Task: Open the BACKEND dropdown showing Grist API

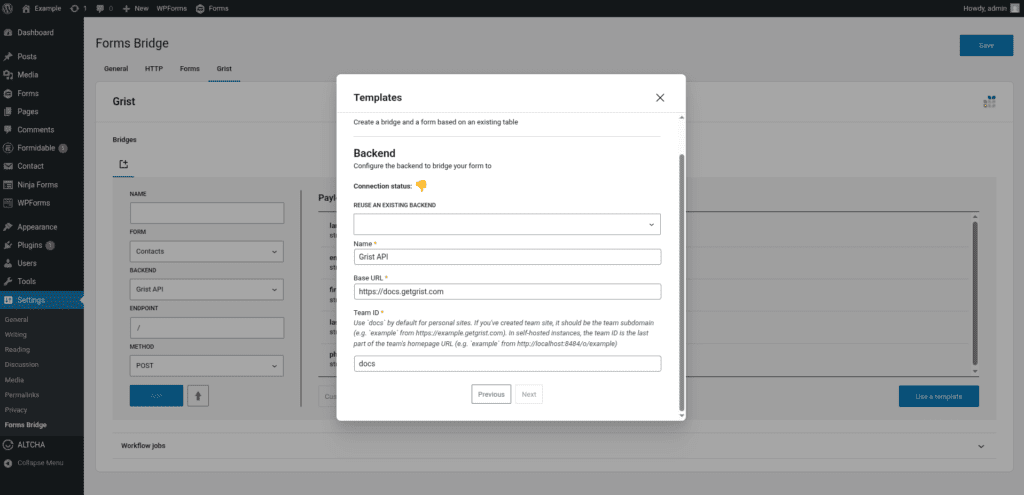Action: [207, 289]
